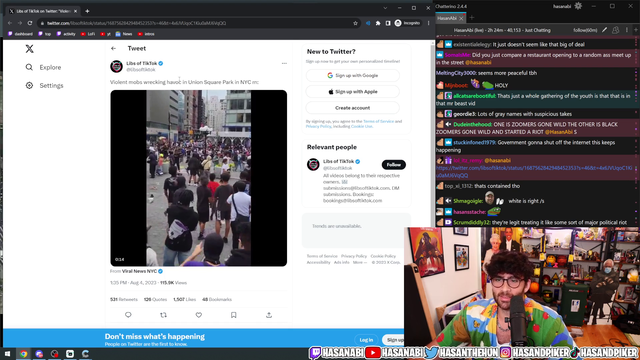Open the Viral News NYC source link
The height and width of the screenshot is (360, 640).
[139, 271]
